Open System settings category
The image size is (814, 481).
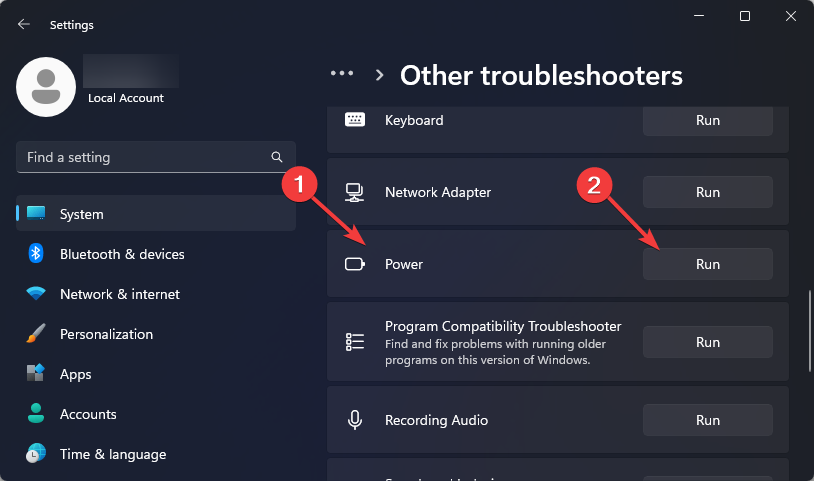[x=156, y=213]
